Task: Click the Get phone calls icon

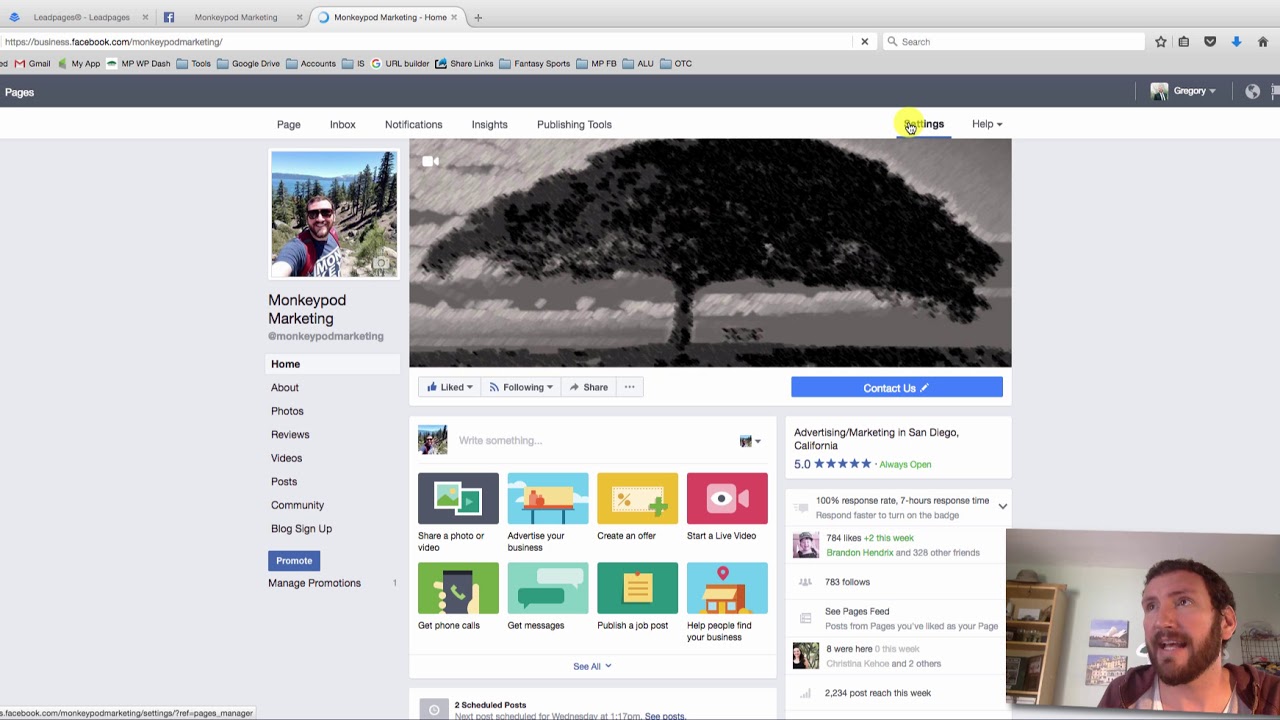Action: 458,588
